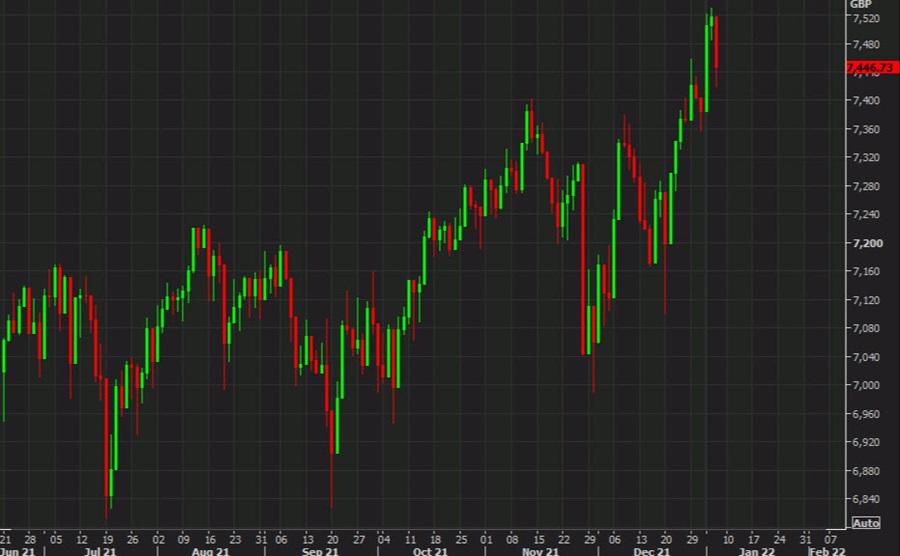Select the Aug 21 month label

(210, 551)
